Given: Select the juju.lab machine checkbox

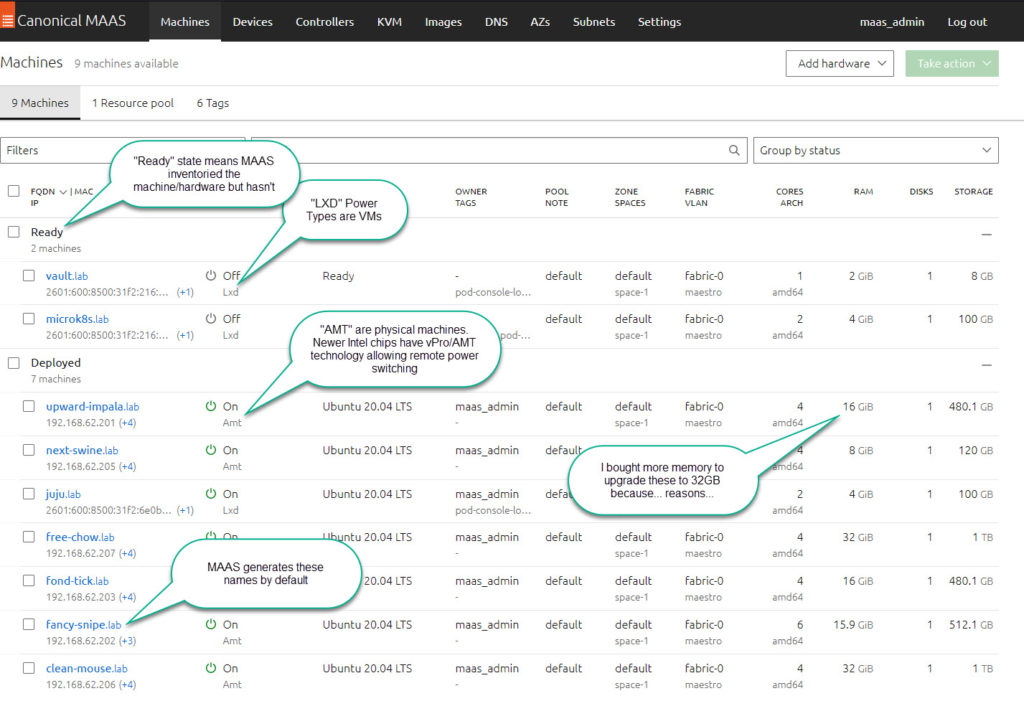Looking at the screenshot, I should coord(29,494).
